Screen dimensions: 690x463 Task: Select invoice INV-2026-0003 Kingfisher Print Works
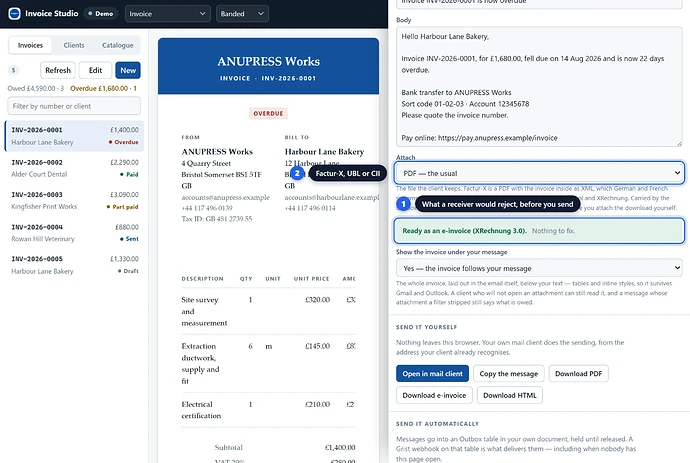(74, 200)
